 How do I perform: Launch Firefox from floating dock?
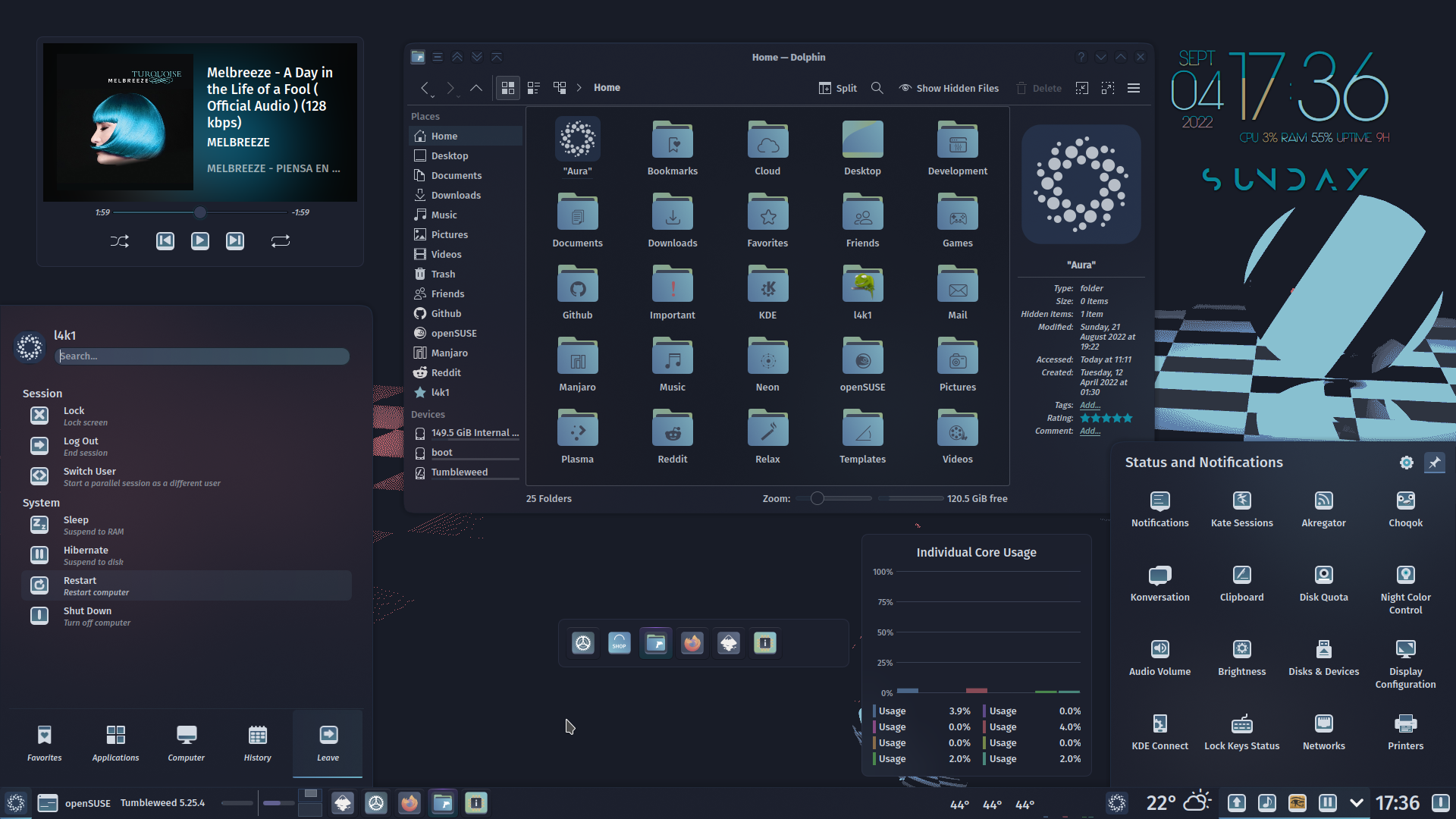pos(692,643)
